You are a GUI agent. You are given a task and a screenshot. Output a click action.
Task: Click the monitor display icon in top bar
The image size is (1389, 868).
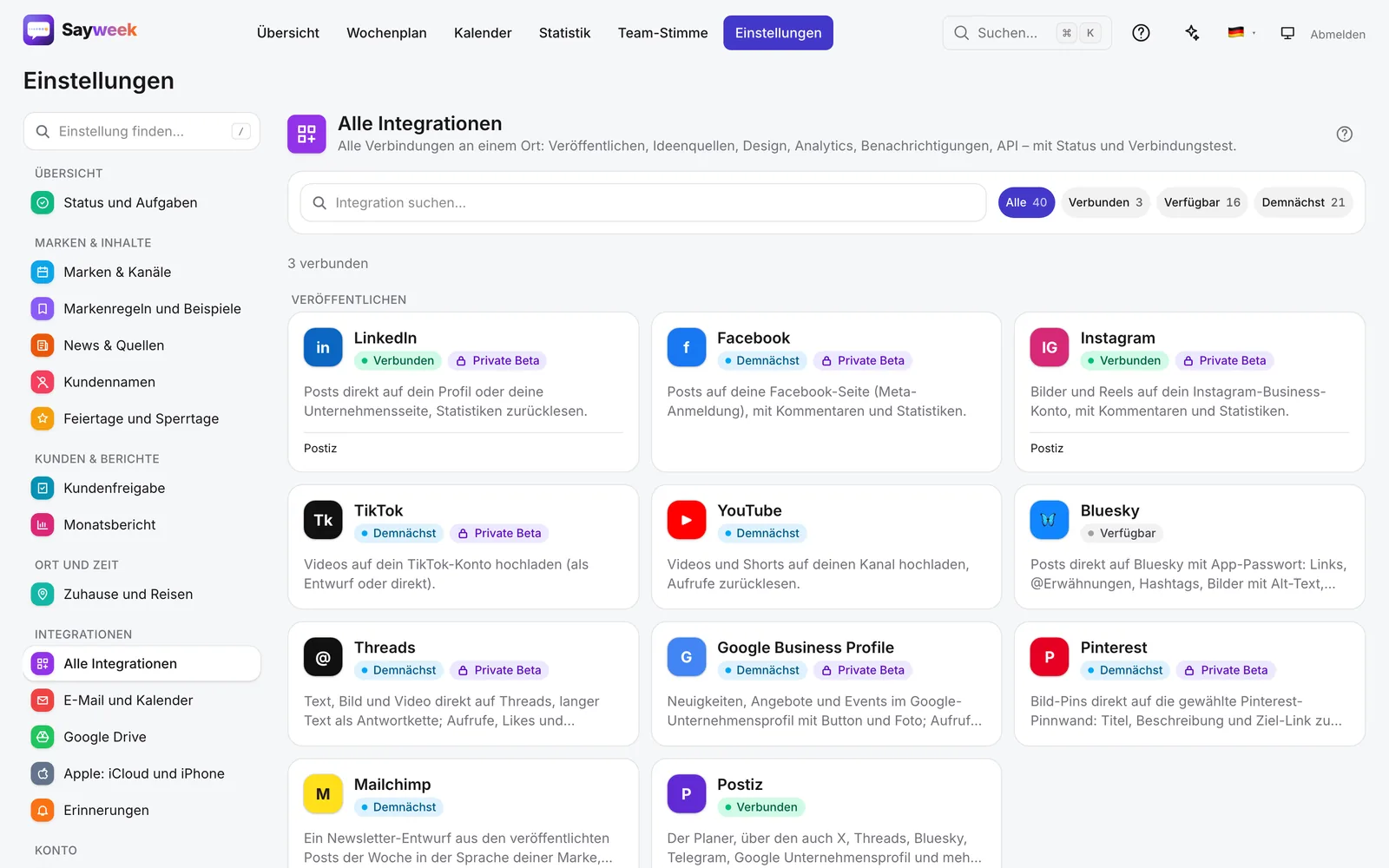1287,33
